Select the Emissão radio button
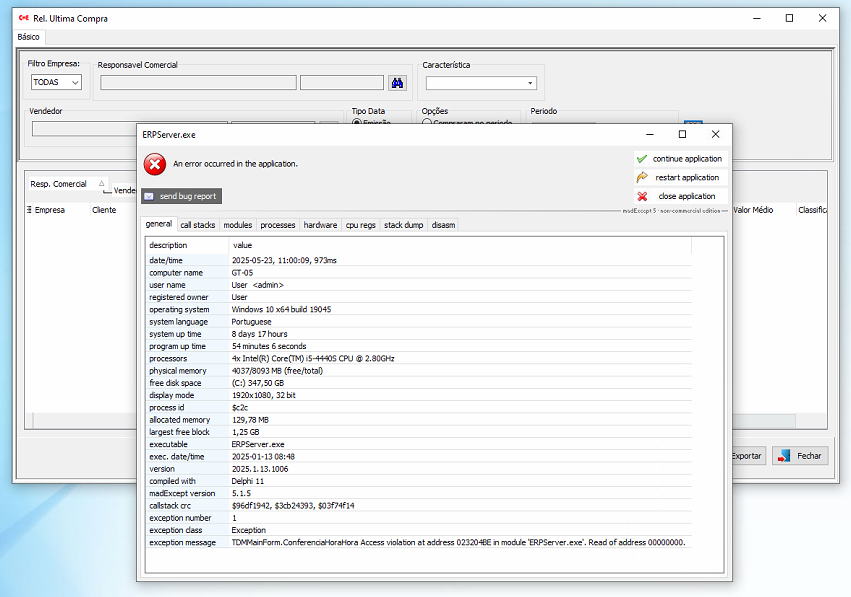 (357, 124)
